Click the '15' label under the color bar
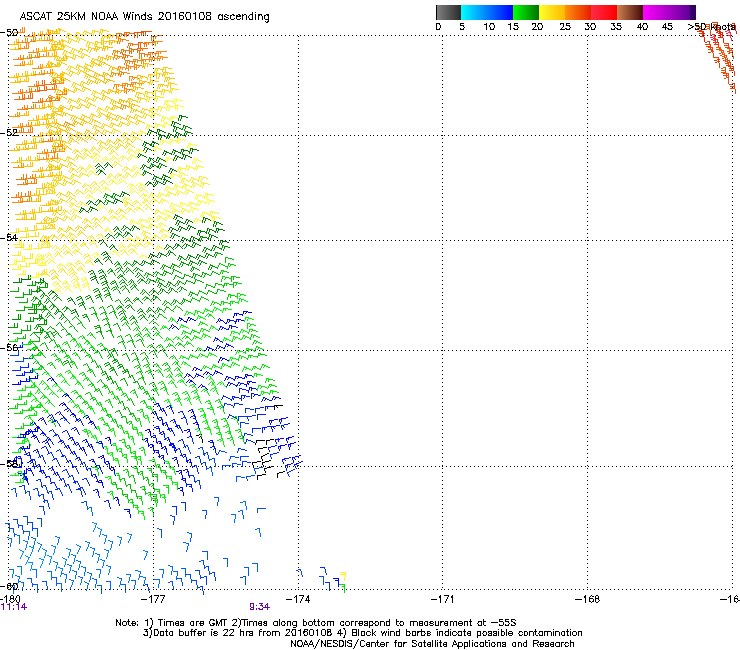Viewport: 740px width, 650px height. [x=513, y=27]
